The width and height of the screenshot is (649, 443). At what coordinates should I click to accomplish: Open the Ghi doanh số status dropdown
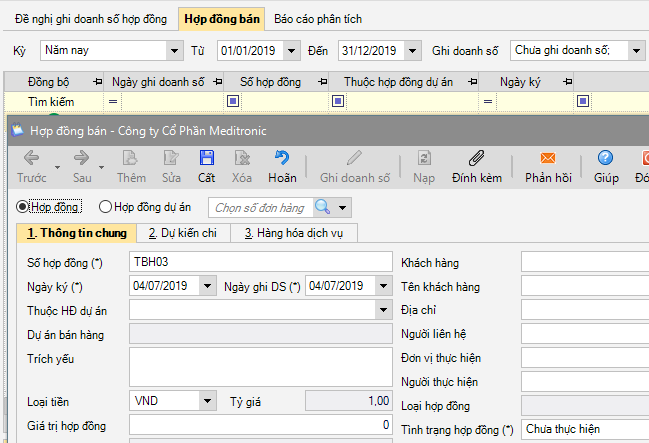tap(636, 50)
